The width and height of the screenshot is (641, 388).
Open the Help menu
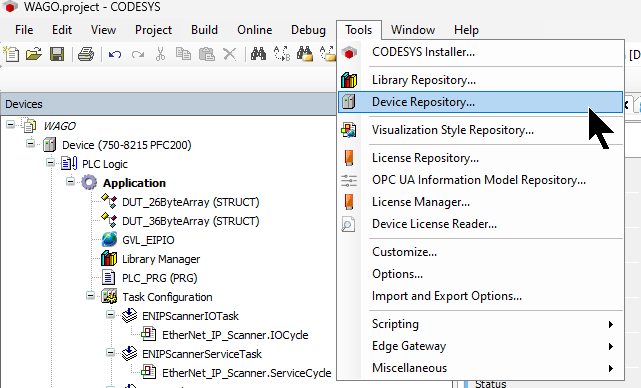466,30
